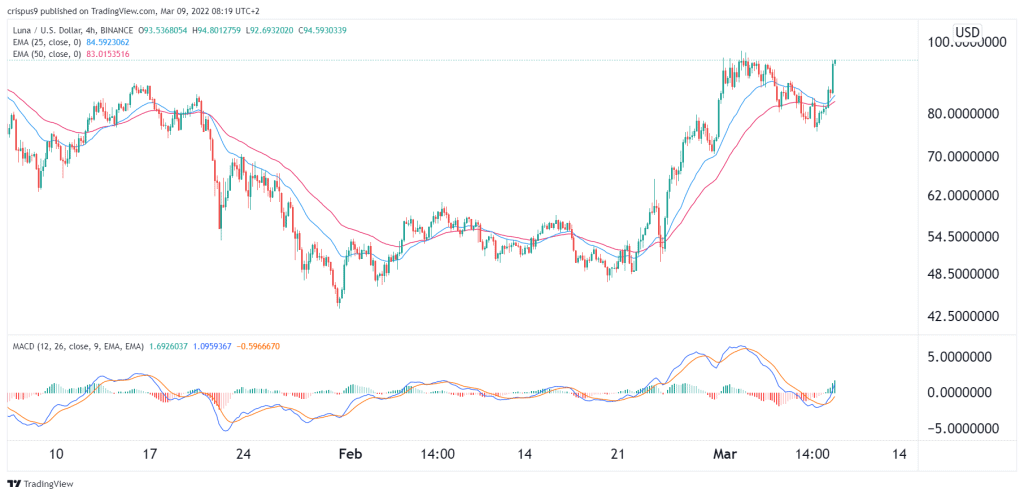
Task: Click the date label 10 on time axis
Action: click(x=57, y=454)
